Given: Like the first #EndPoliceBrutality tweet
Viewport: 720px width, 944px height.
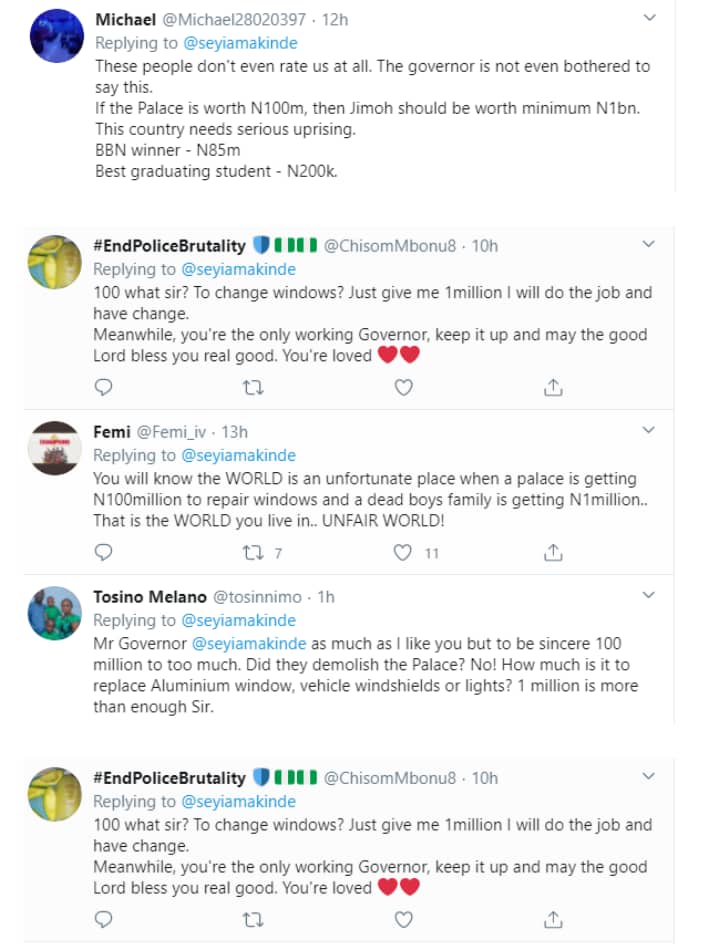Looking at the screenshot, I should click(403, 387).
